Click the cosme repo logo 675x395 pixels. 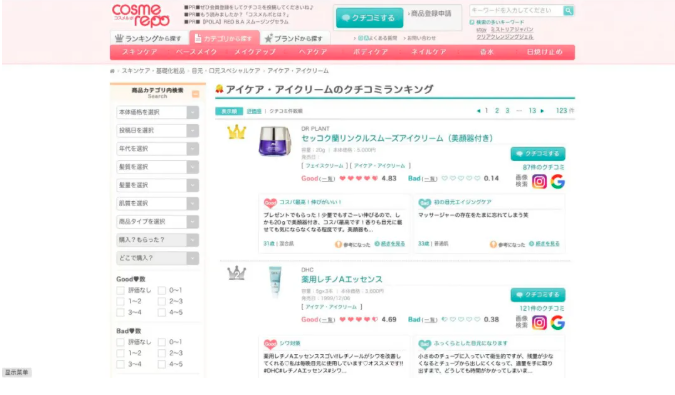pyautogui.click(x=140, y=15)
